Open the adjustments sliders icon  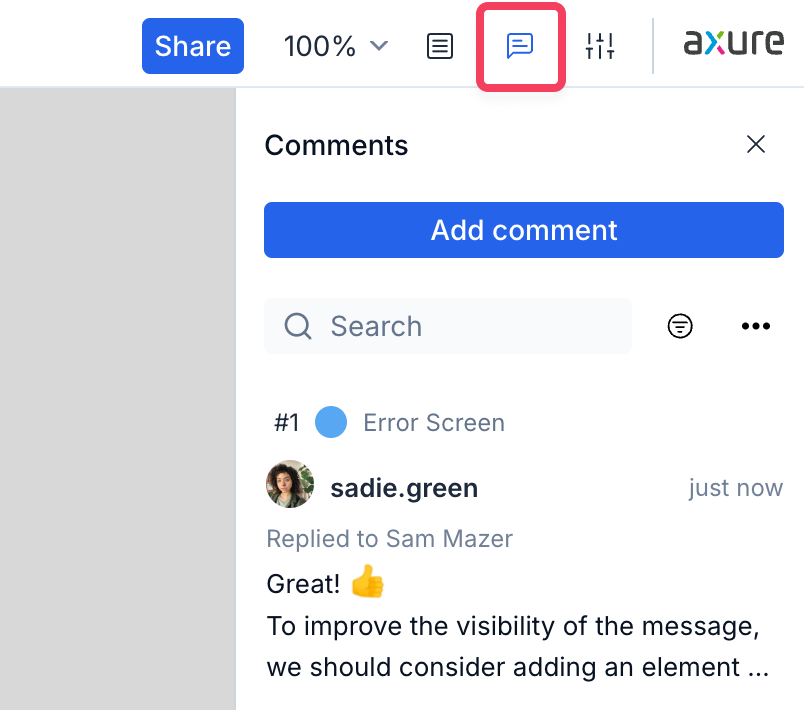[x=600, y=46]
